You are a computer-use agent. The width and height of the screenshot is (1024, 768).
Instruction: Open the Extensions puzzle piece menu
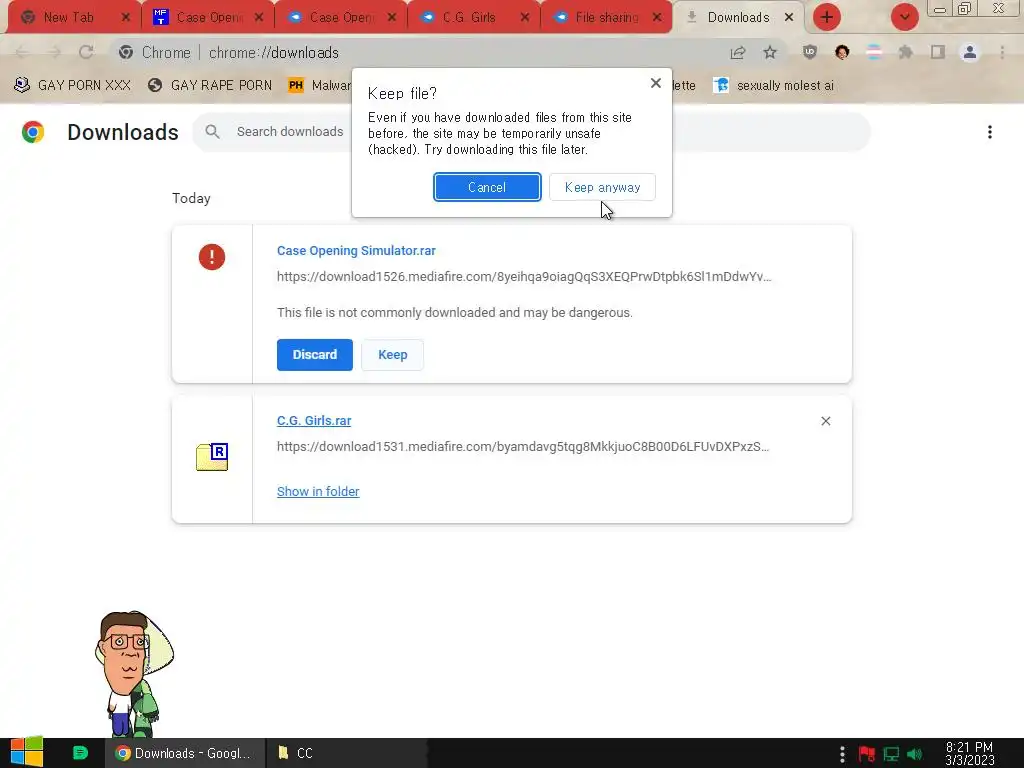click(x=906, y=52)
